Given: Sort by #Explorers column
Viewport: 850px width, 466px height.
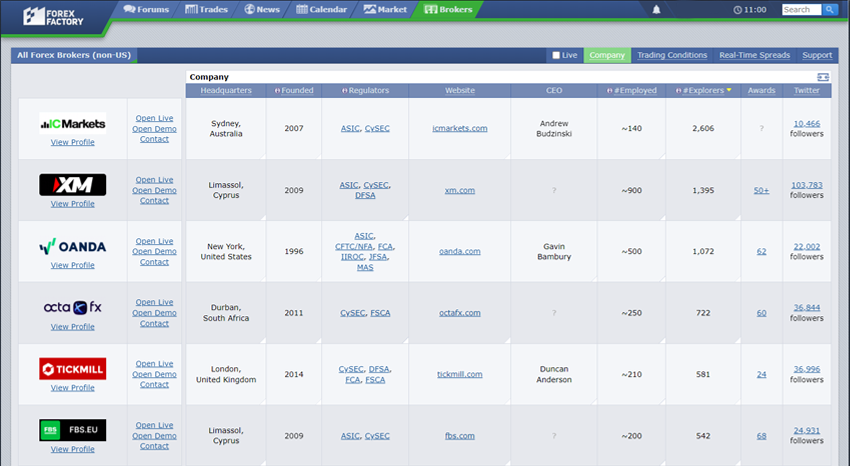Looking at the screenshot, I should (703, 90).
